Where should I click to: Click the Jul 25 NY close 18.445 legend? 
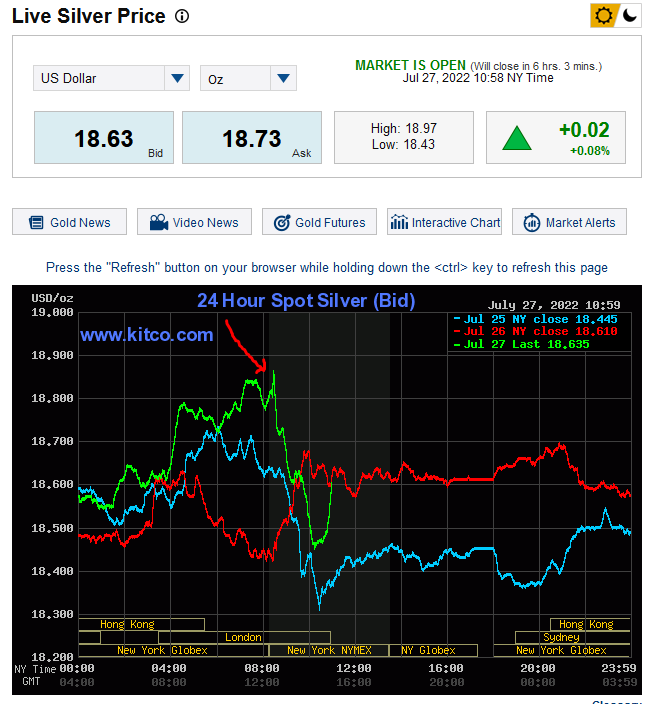[x=535, y=319]
